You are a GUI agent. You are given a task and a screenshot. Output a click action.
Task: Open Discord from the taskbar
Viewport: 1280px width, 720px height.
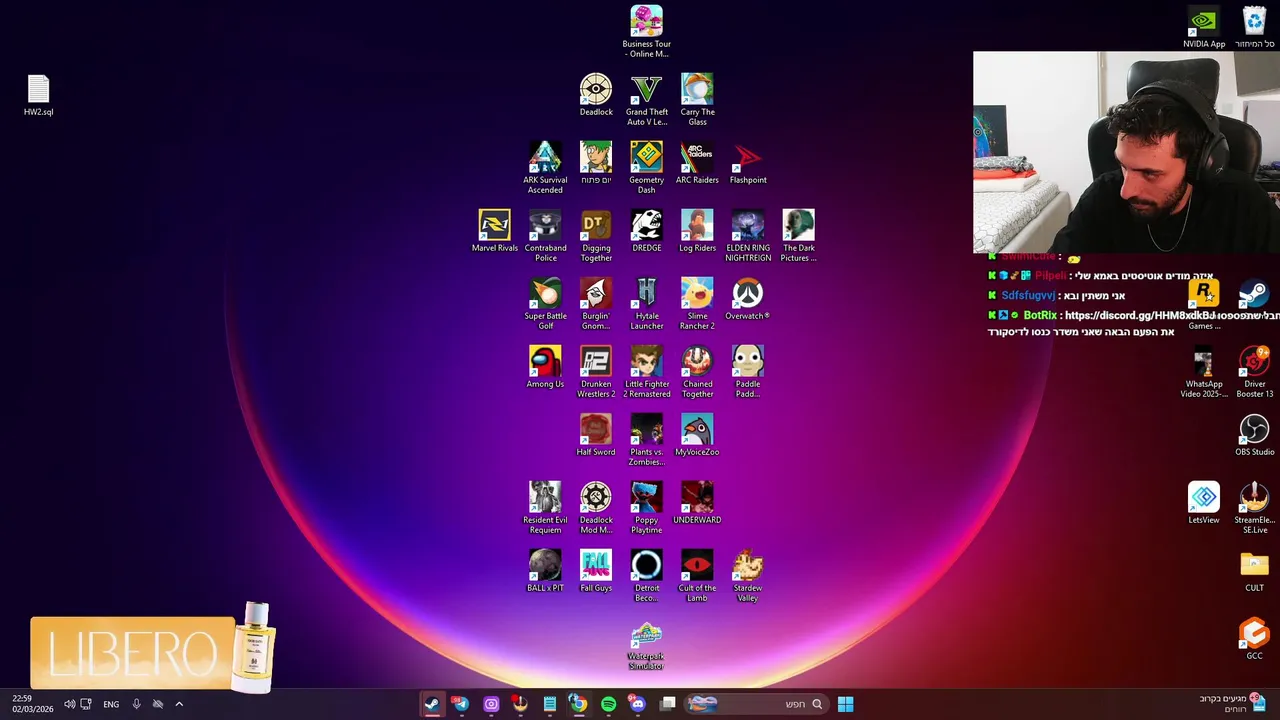click(638, 704)
